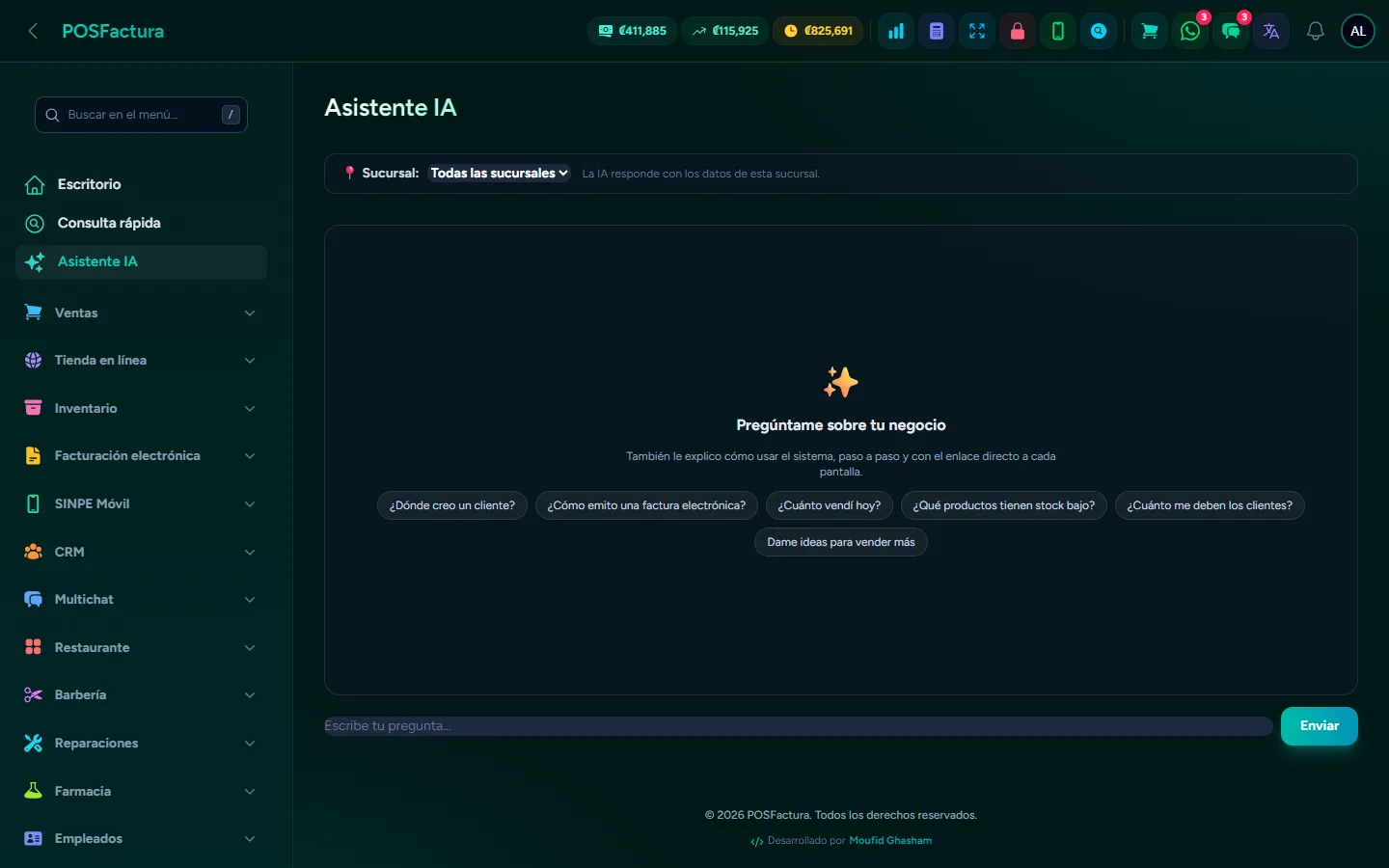This screenshot has width=1389, height=868.
Task: Choose '¿Cuánto me deben los clientes?' suggestion
Action: 1210,505
